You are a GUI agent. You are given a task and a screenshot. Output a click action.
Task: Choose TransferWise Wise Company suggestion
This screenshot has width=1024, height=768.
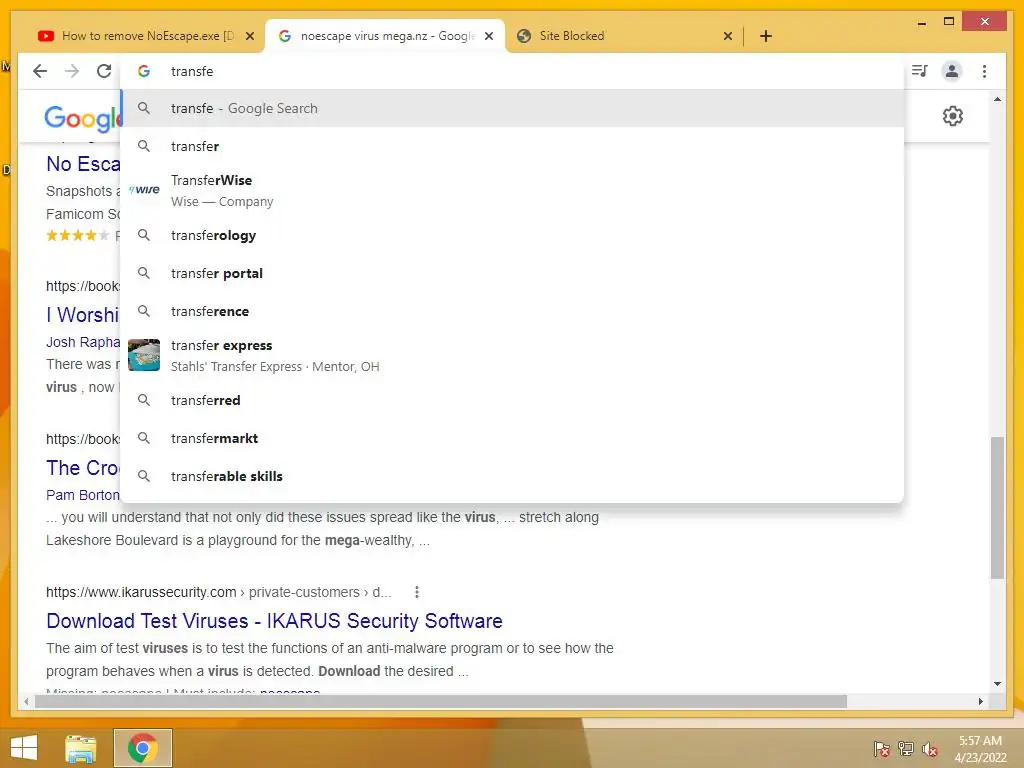(x=513, y=191)
